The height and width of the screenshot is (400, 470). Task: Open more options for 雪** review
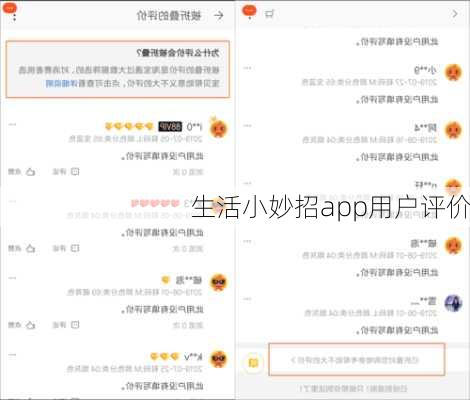pyautogui.click(x=247, y=299)
